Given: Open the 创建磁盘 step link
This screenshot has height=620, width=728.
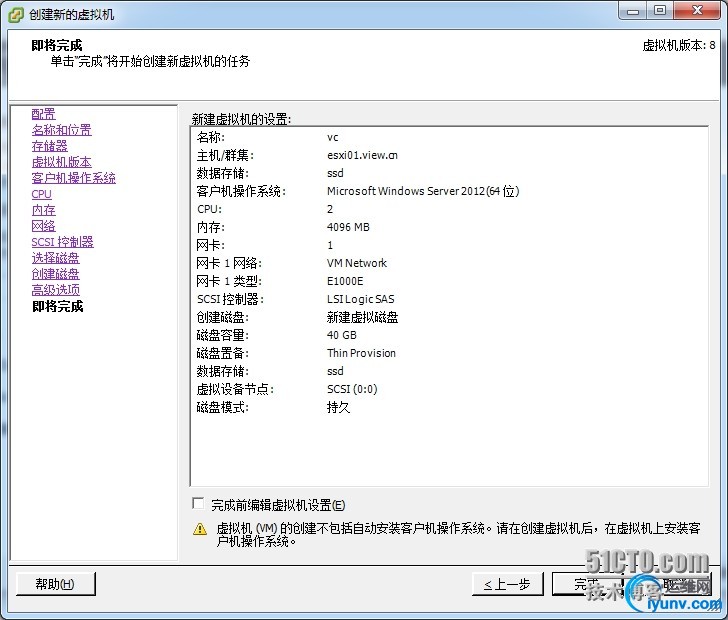Looking at the screenshot, I should pos(55,274).
